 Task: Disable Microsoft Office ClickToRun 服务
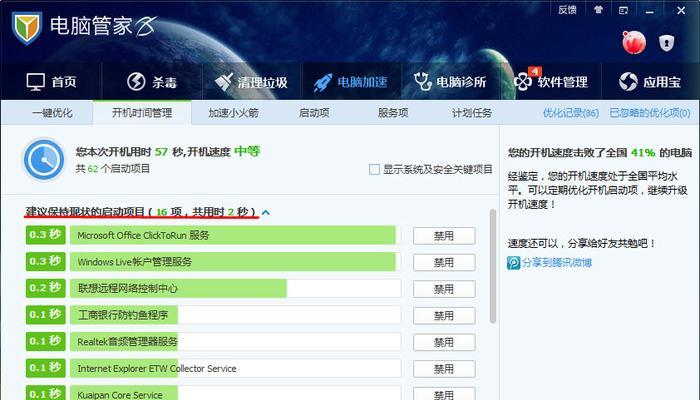pos(444,236)
